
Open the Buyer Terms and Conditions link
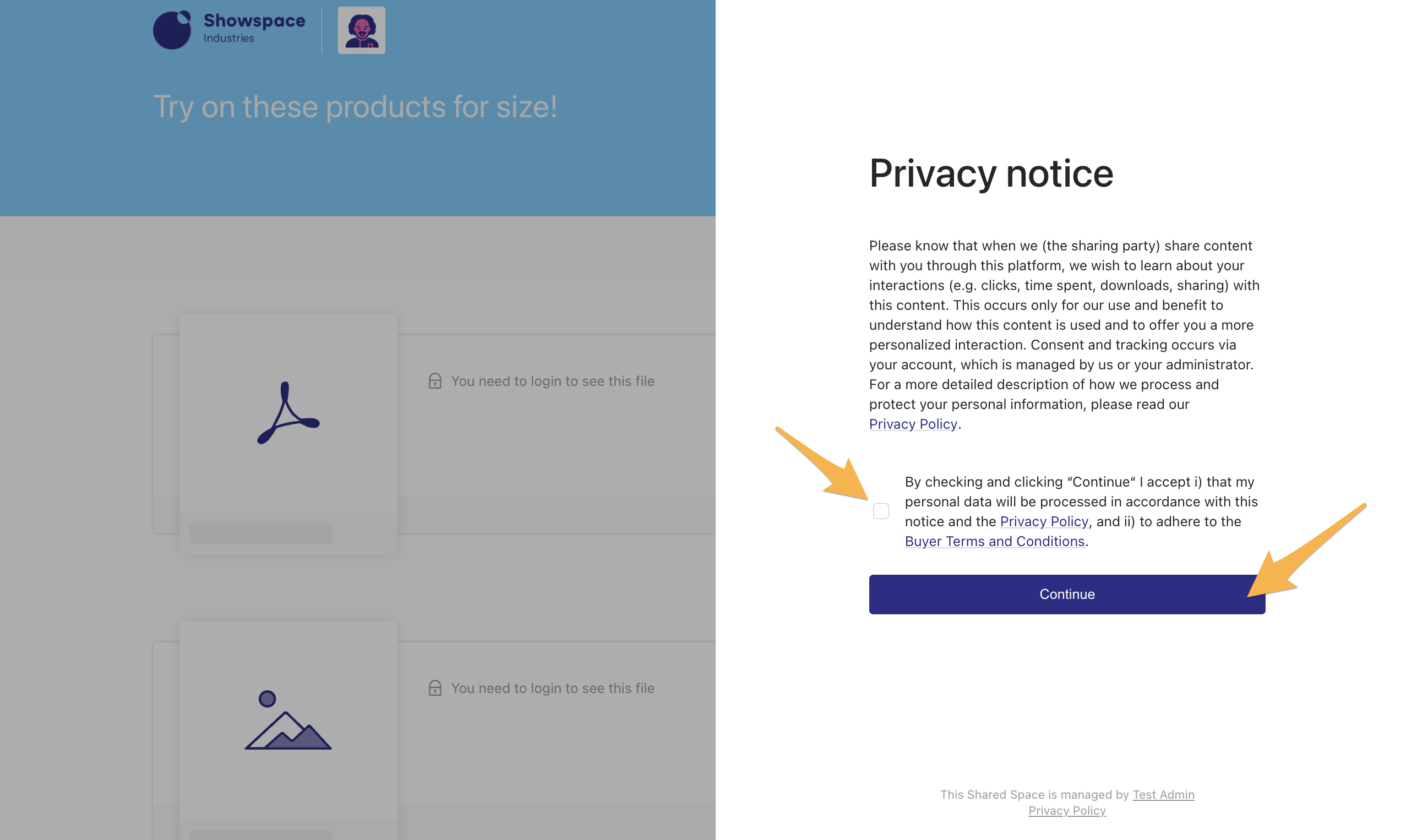994,541
